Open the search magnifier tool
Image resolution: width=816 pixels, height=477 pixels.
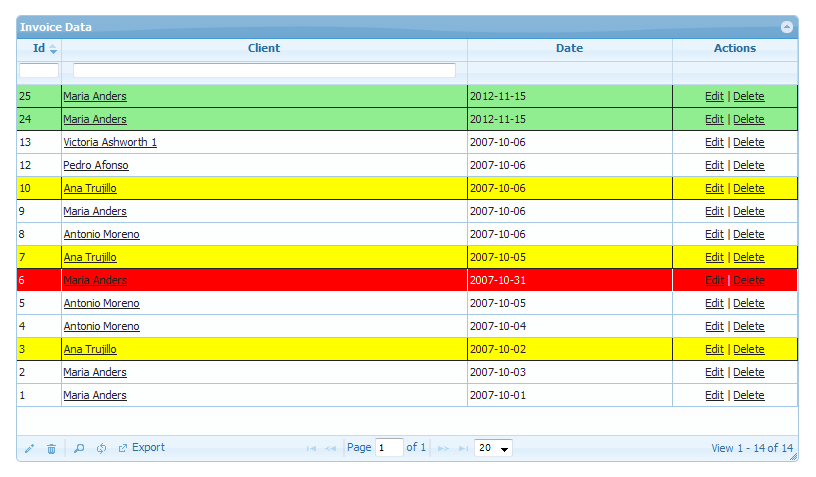79,449
